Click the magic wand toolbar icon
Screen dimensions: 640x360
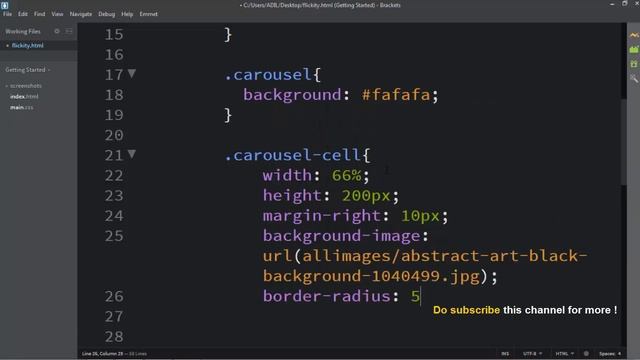pyautogui.click(x=634, y=78)
